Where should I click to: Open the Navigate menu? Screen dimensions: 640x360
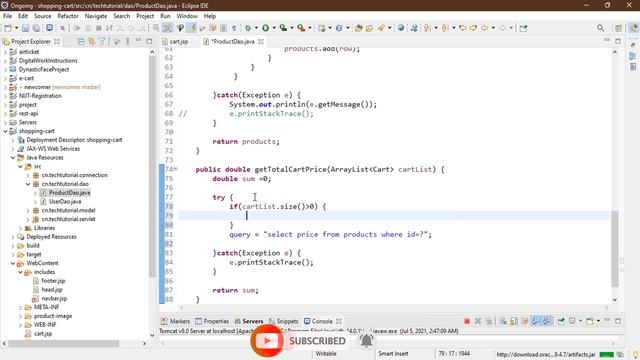[96, 16]
